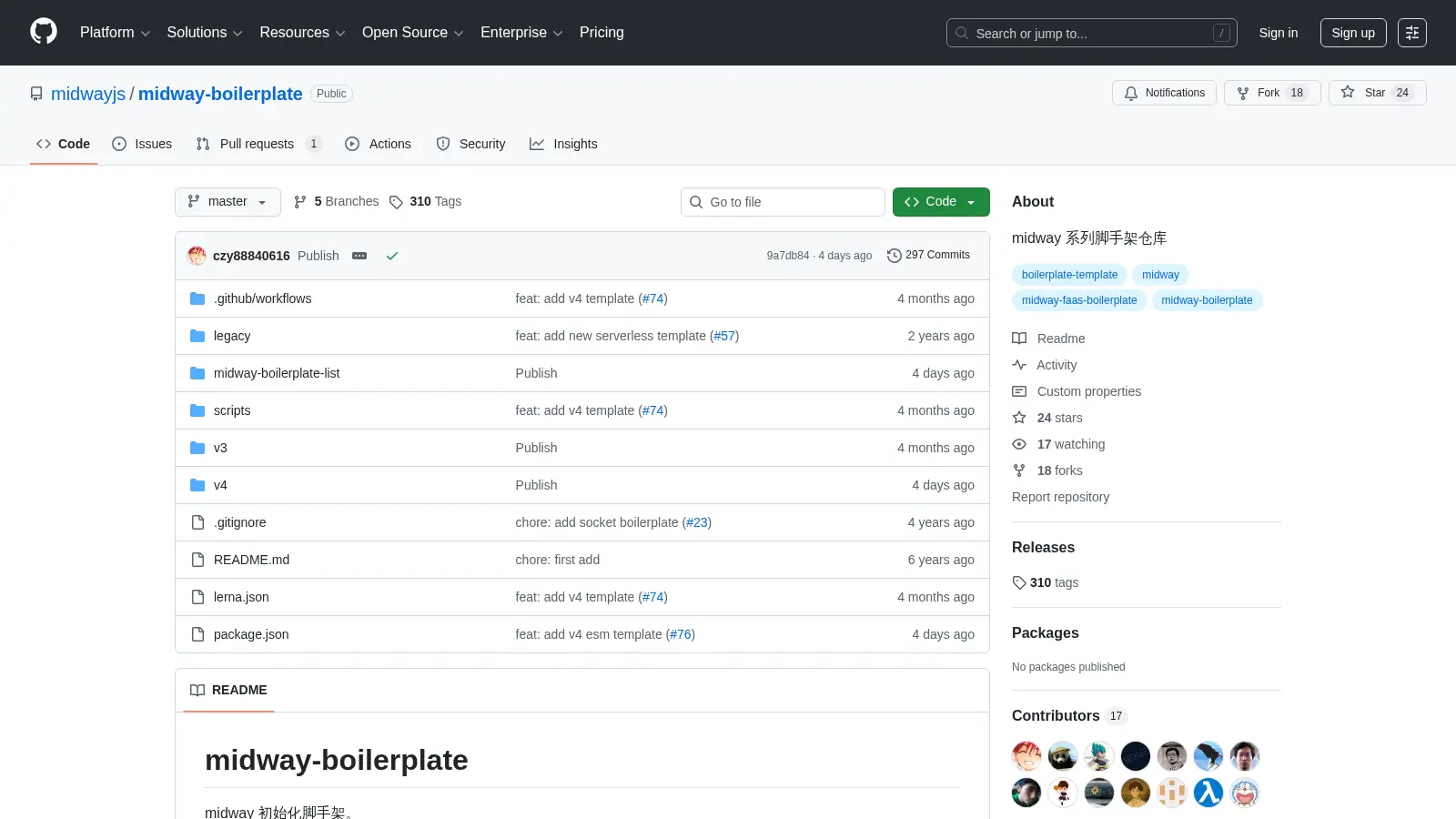Switch to the Insights tab
The width and height of the screenshot is (1456, 819).
(563, 144)
